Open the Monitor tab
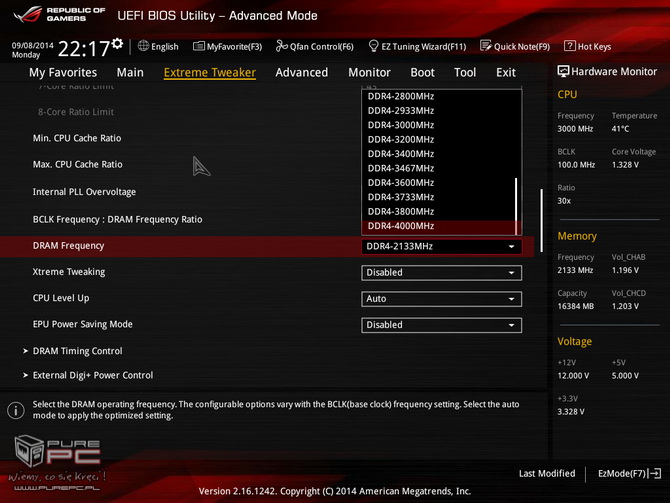The height and width of the screenshot is (503, 670). [x=369, y=73]
